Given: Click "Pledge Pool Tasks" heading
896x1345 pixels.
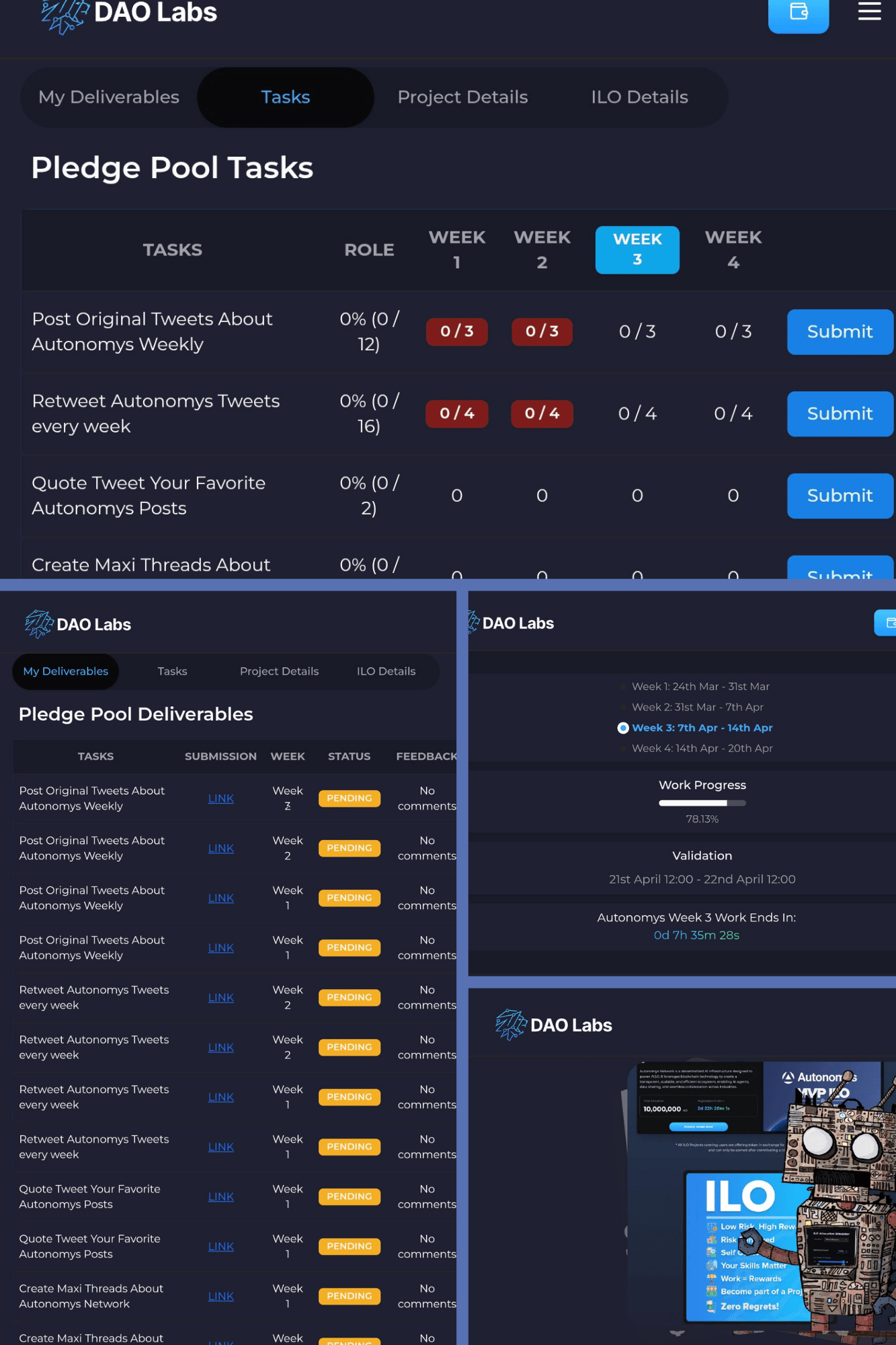Looking at the screenshot, I should point(172,167).
